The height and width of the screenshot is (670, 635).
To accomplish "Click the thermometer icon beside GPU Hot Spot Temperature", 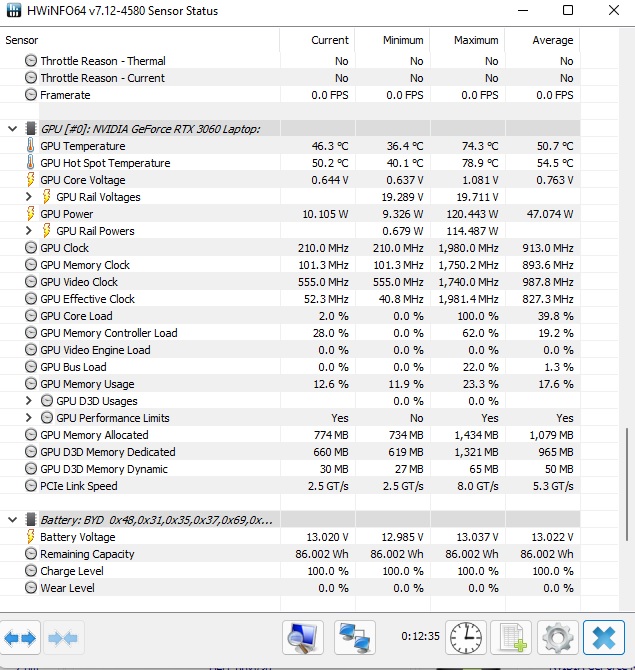I will click(30, 163).
